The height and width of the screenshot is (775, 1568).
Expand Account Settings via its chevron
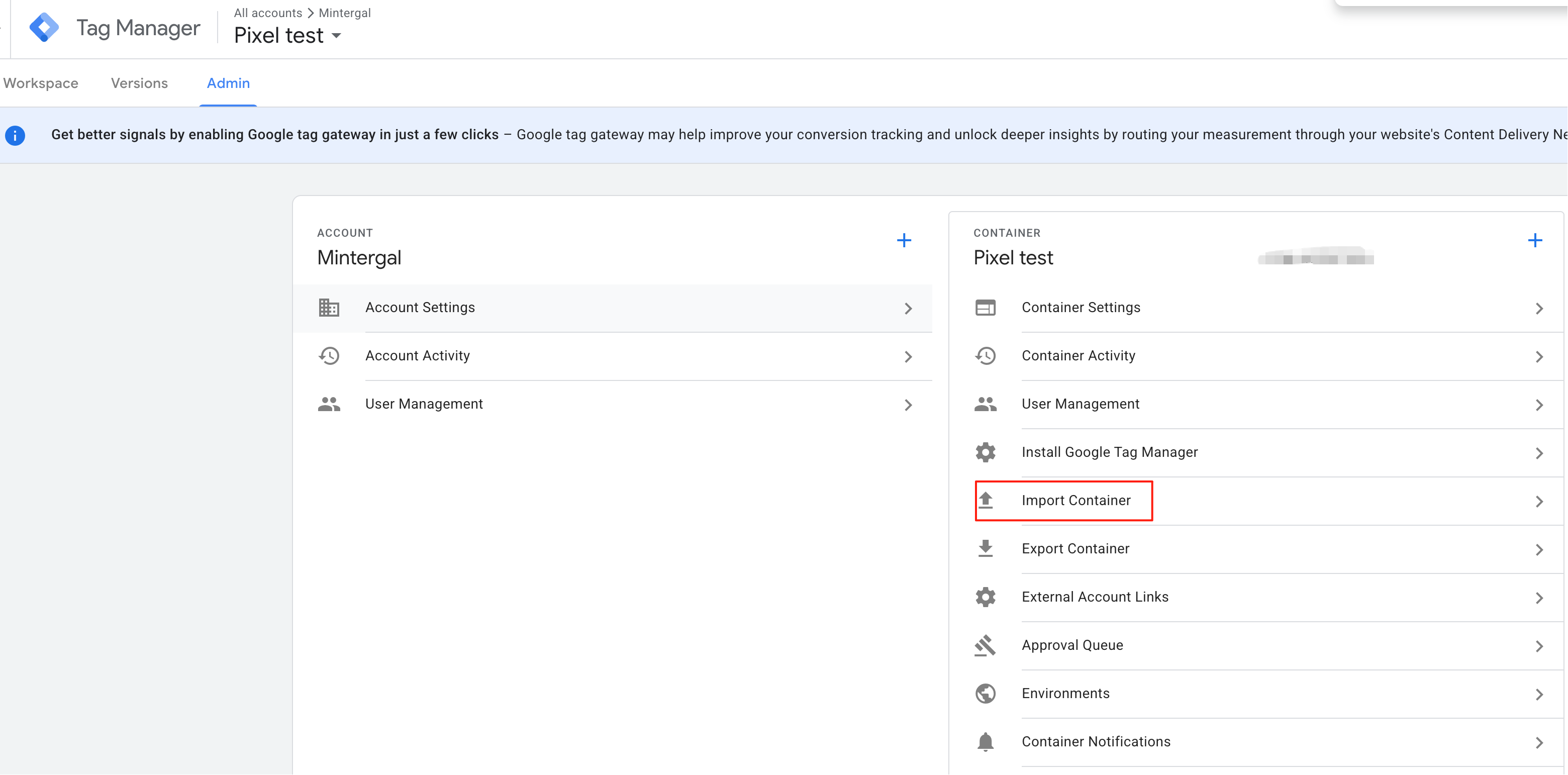[908, 309]
